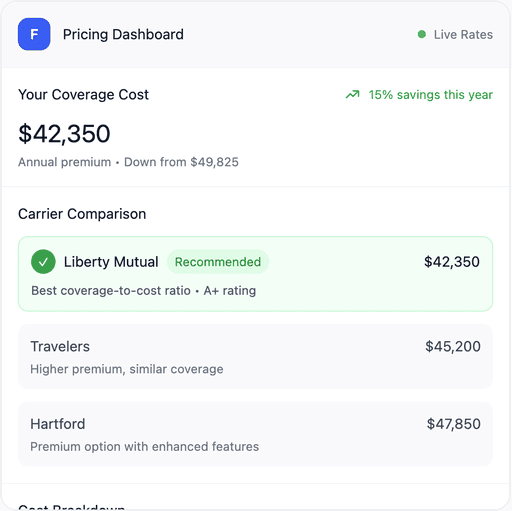Screen dimensions: 512x511
Task: Click the Down from $49,825 text
Action: [181, 162]
